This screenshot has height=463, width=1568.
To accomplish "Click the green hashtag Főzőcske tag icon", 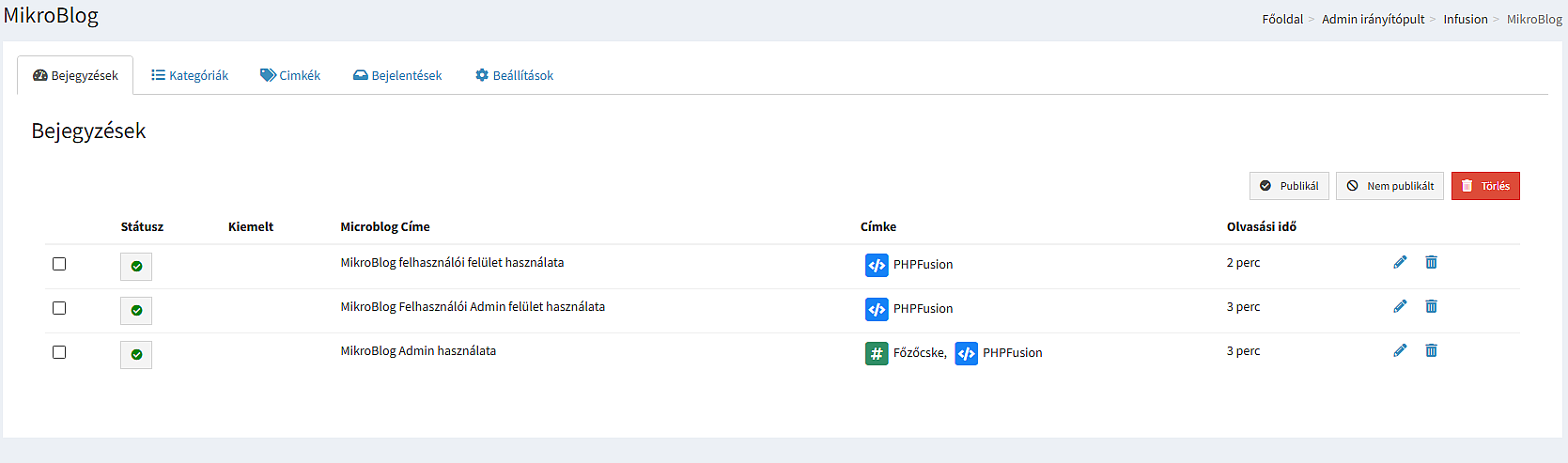I will [x=877, y=353].
